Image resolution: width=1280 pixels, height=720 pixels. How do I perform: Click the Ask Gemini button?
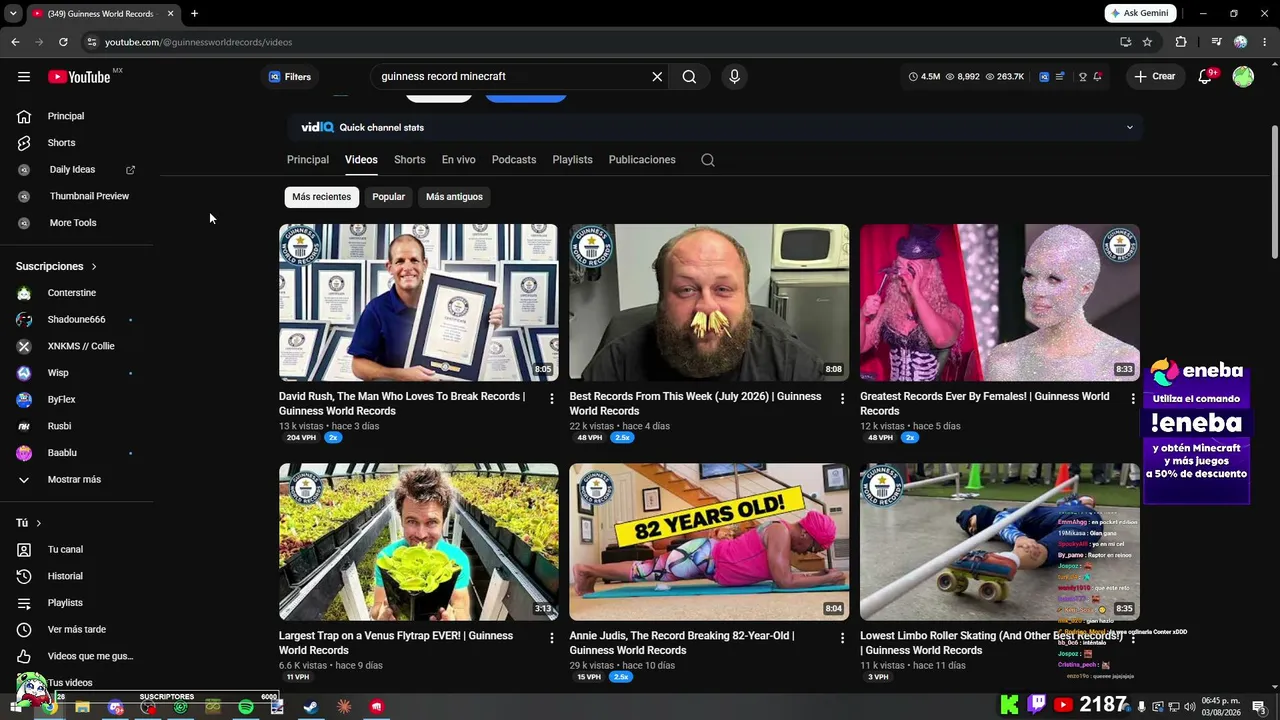[1140, 14]
